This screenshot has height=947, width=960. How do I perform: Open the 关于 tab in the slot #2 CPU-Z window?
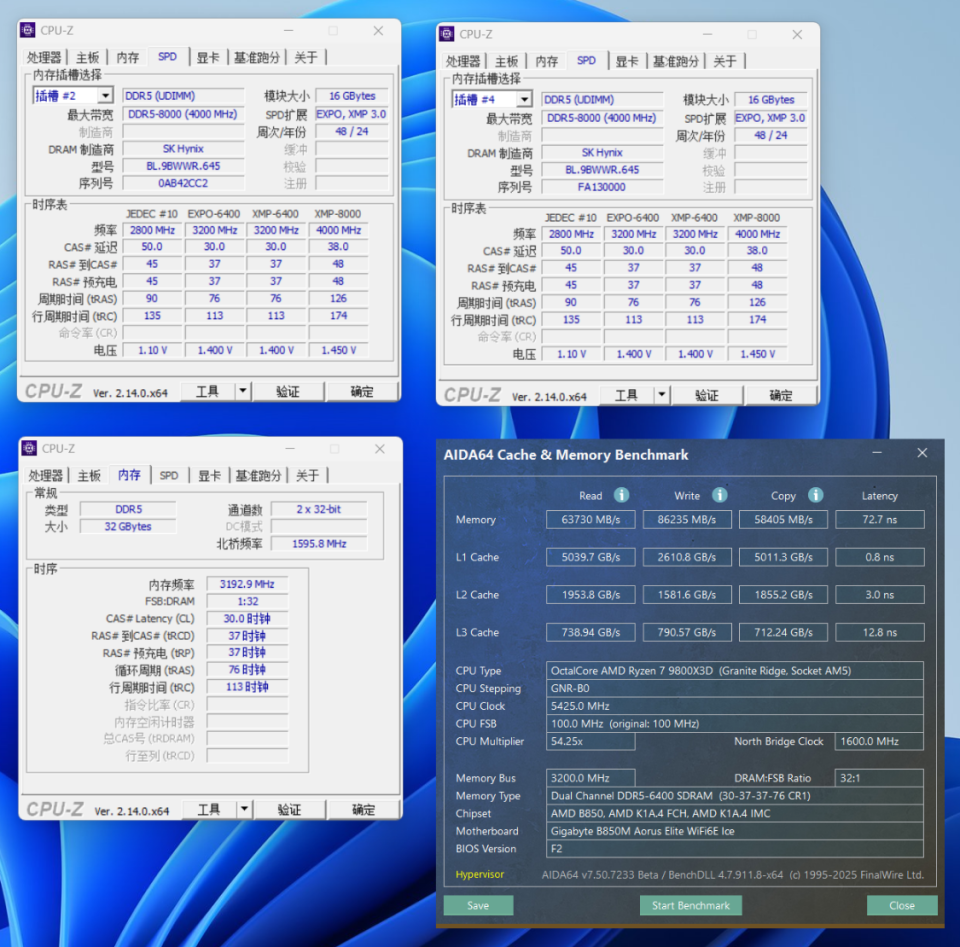tap(306, 58)
